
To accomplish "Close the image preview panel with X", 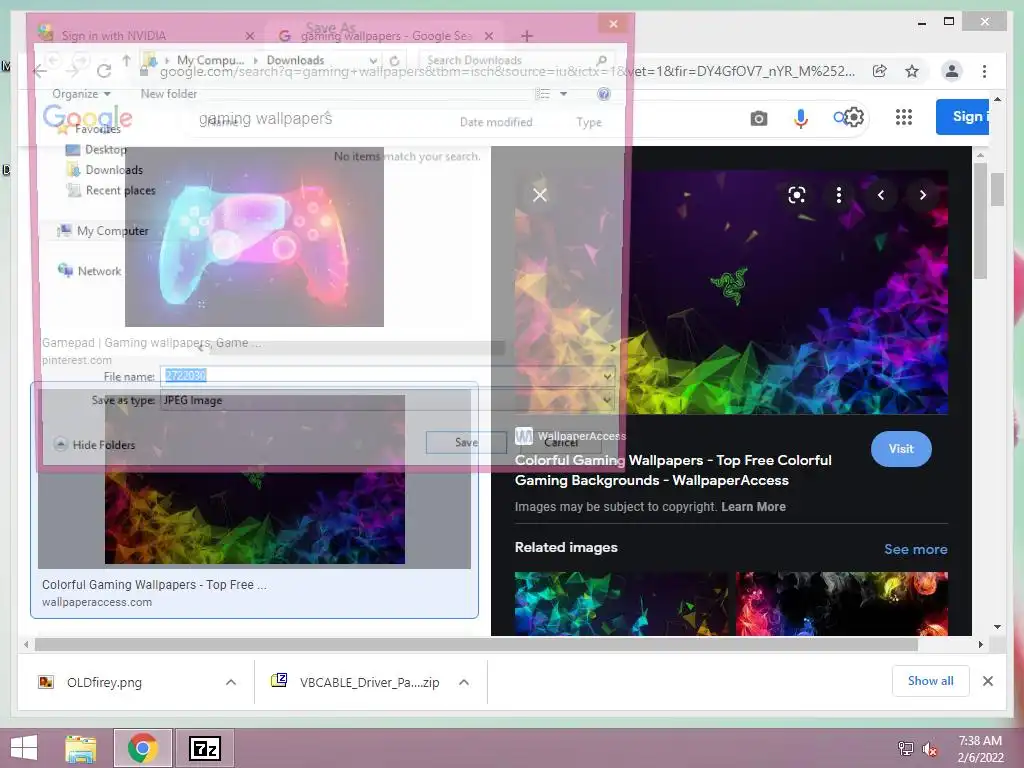I will 539,195.
